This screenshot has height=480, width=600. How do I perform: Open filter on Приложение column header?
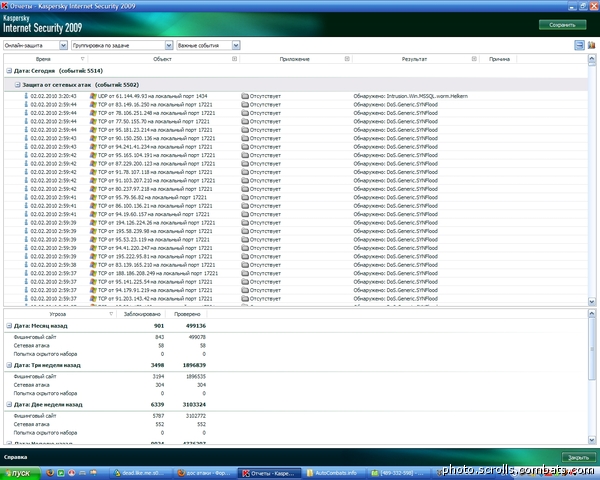[x=347, y=59]
